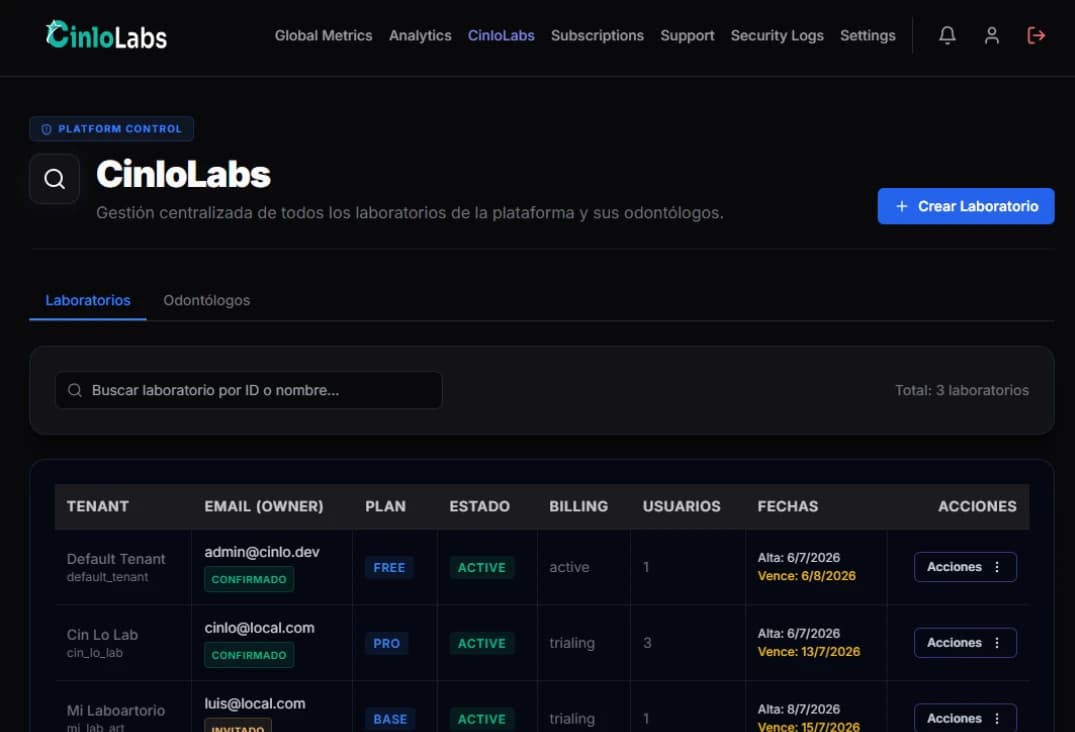The width and height of the screenshot is (1075, 732).
Task: Open Settings in top navigation
Action: coord(867,36)
